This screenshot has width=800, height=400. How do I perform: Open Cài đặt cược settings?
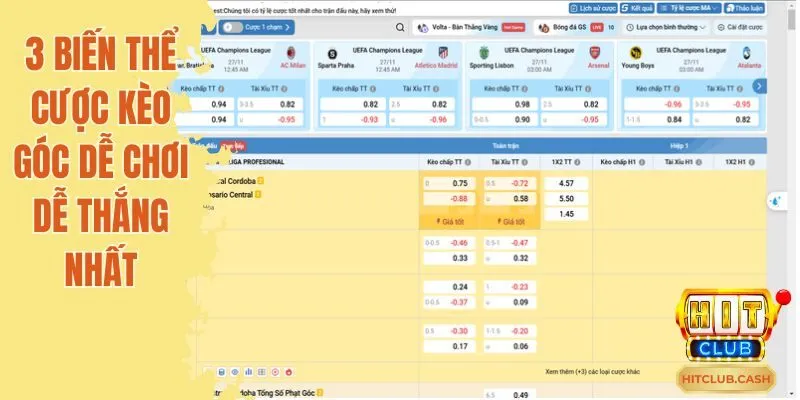click(766, 28)
